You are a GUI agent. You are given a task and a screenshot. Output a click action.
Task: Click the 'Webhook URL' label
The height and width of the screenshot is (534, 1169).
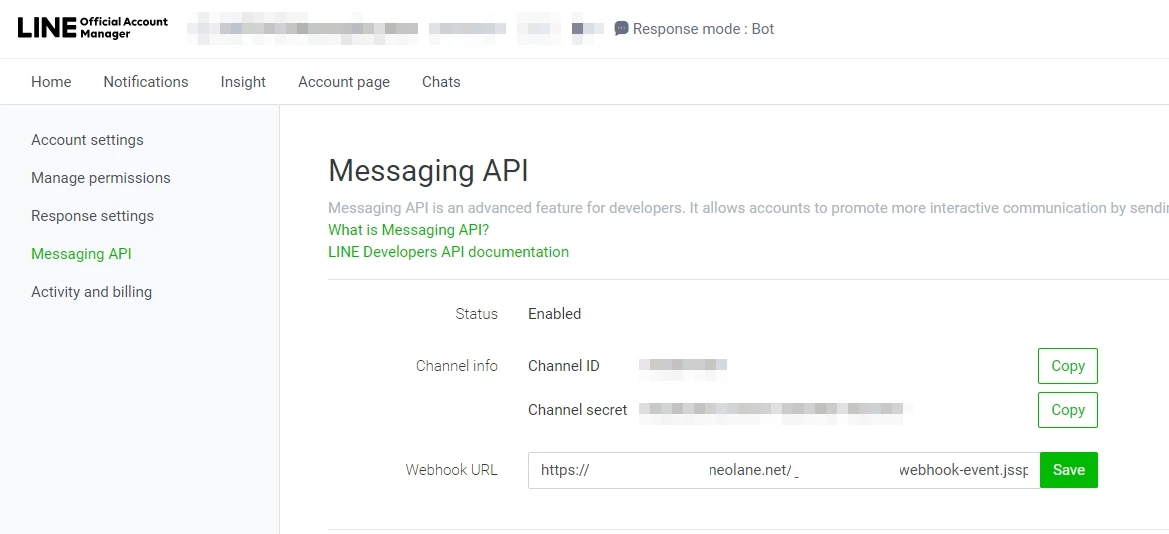click(x=452, y=470)
